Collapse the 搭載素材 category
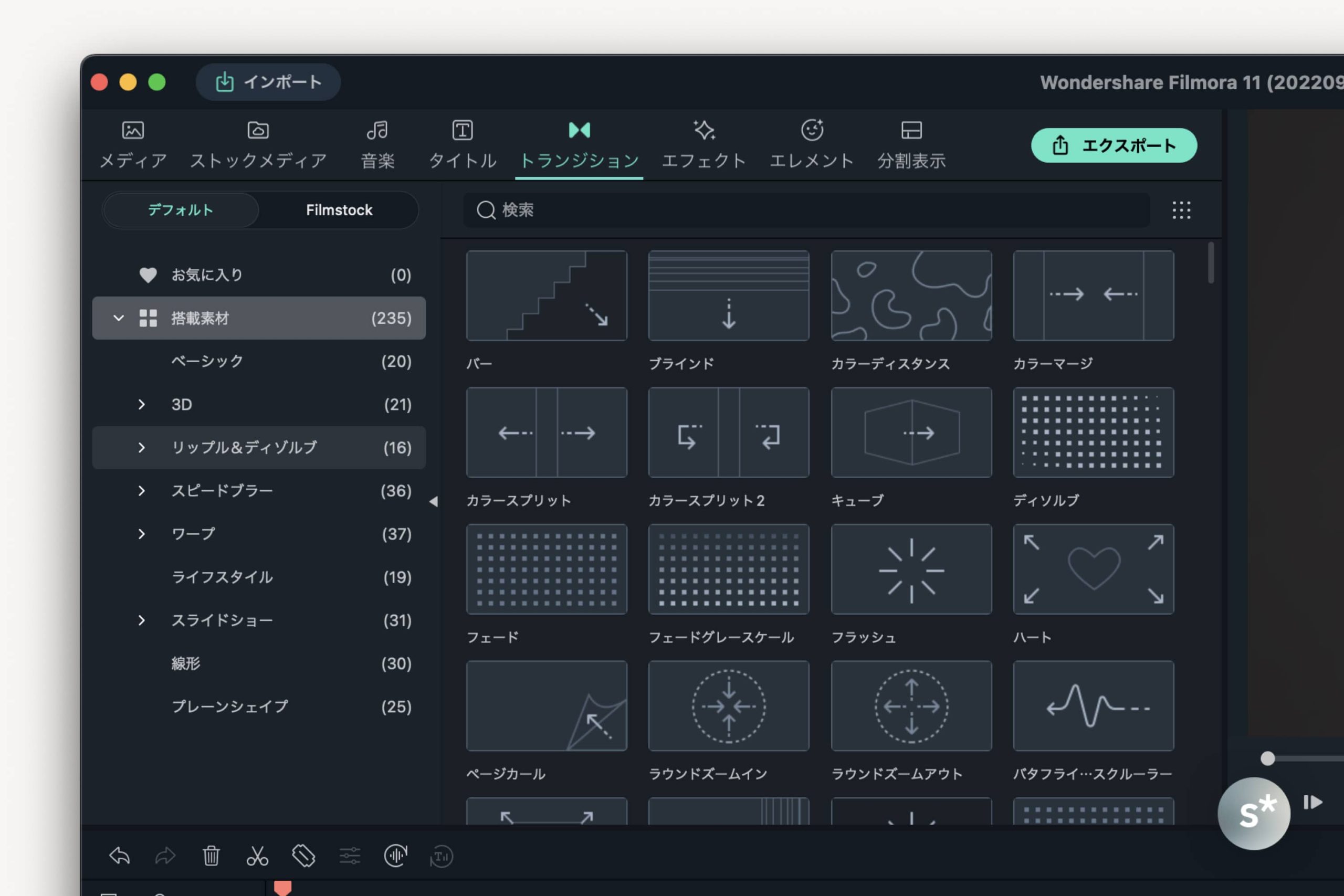Screen dimensions: 1344x896 click(118, 318)
